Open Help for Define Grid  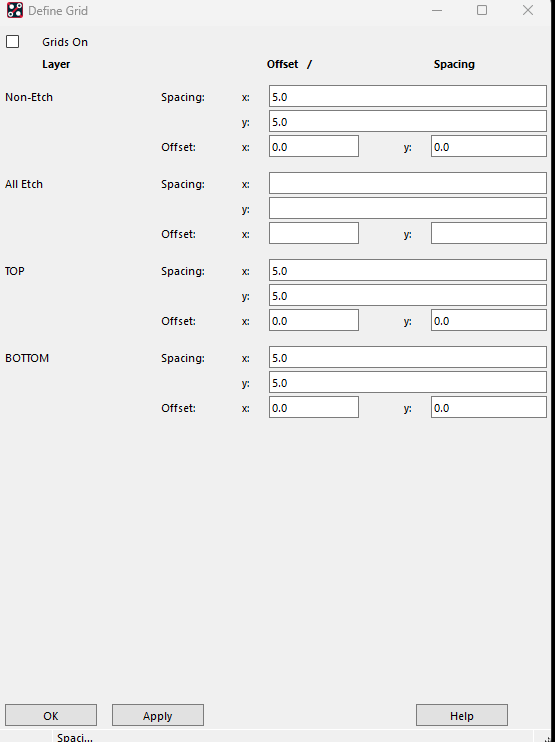tap(462, 716)
